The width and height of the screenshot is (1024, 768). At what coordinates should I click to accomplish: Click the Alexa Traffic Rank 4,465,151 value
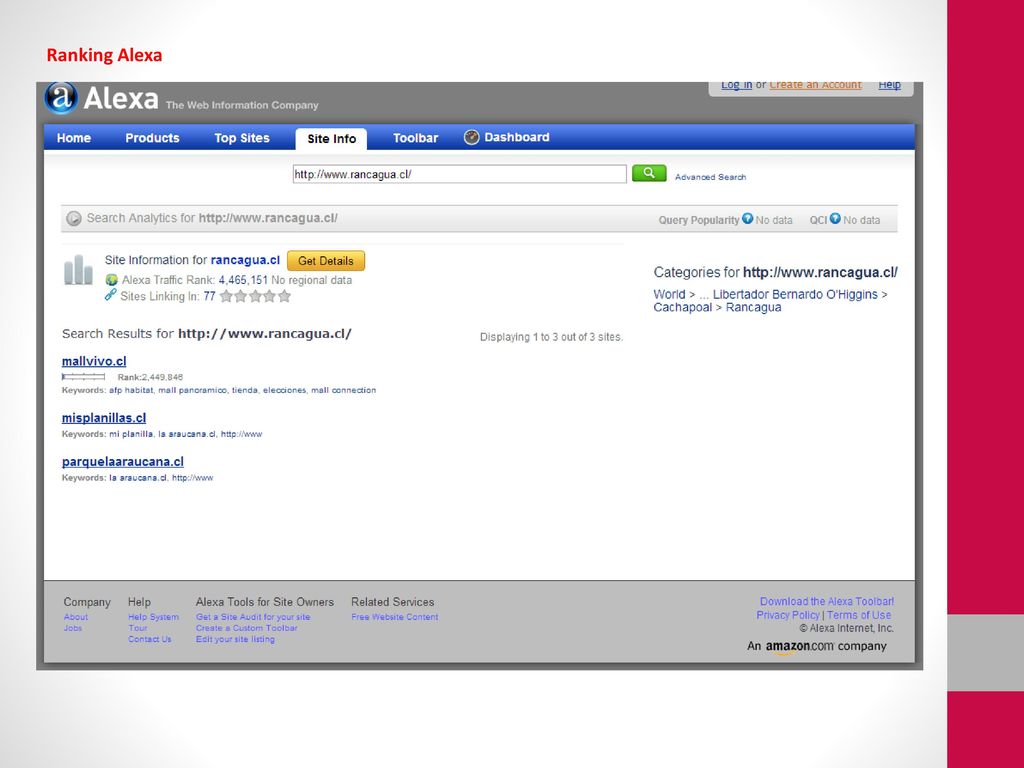(243, 280)
